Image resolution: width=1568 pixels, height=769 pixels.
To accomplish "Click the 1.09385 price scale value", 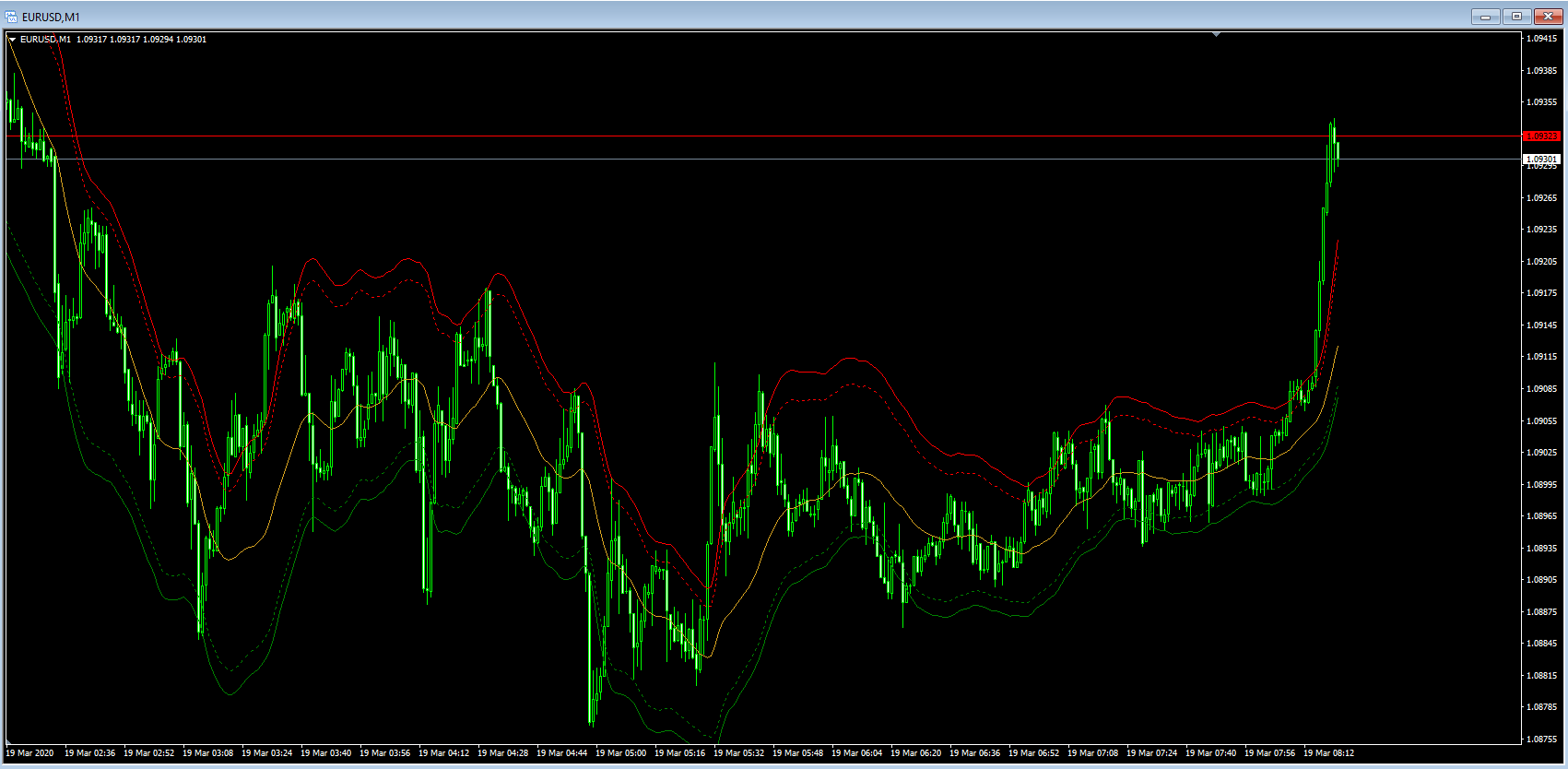I will click(x=1542, y=70).
